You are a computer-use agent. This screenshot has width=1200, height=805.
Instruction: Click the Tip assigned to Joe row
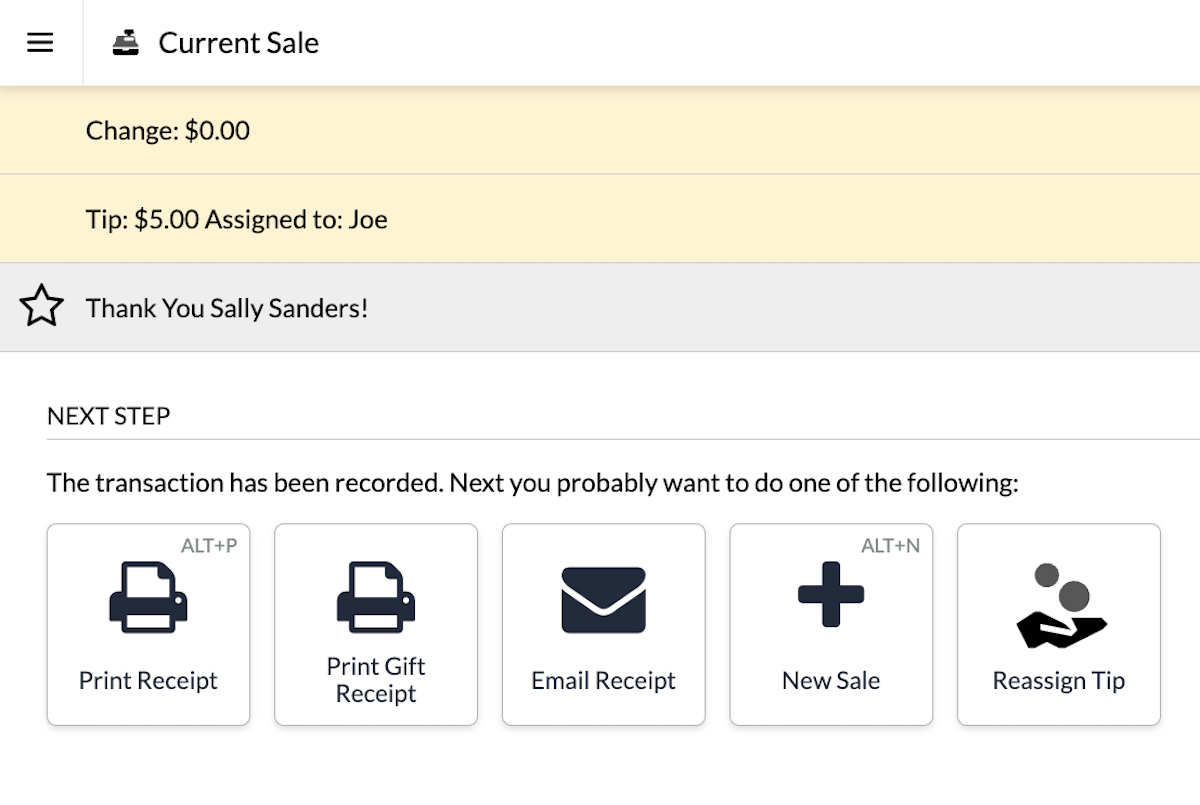600,219
